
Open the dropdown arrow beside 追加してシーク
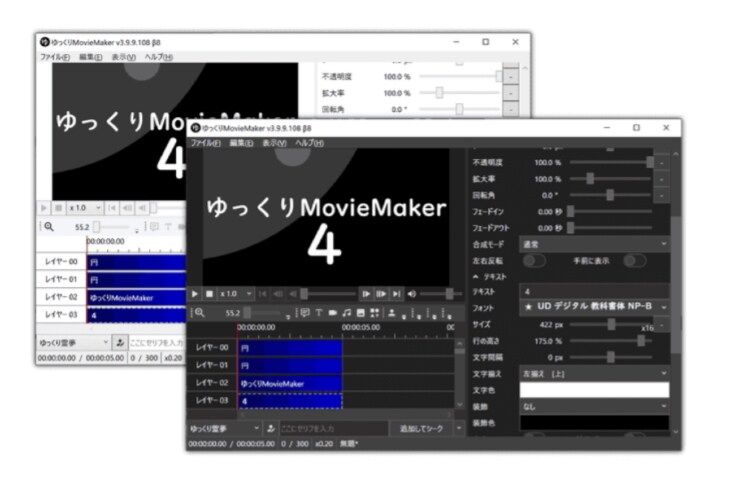click(x=459, y=429)
